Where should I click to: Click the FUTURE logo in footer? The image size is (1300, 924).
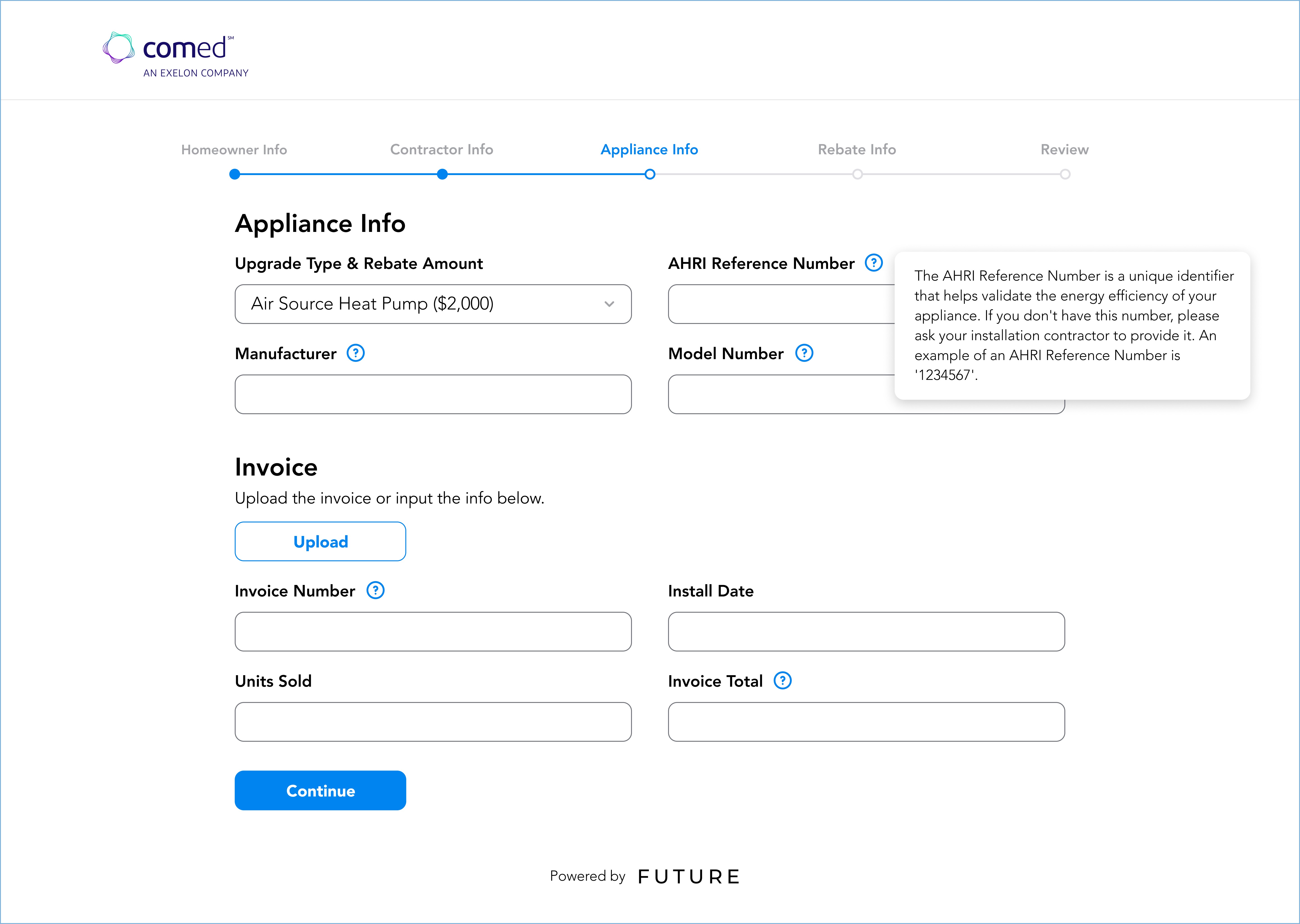(689, 877)
